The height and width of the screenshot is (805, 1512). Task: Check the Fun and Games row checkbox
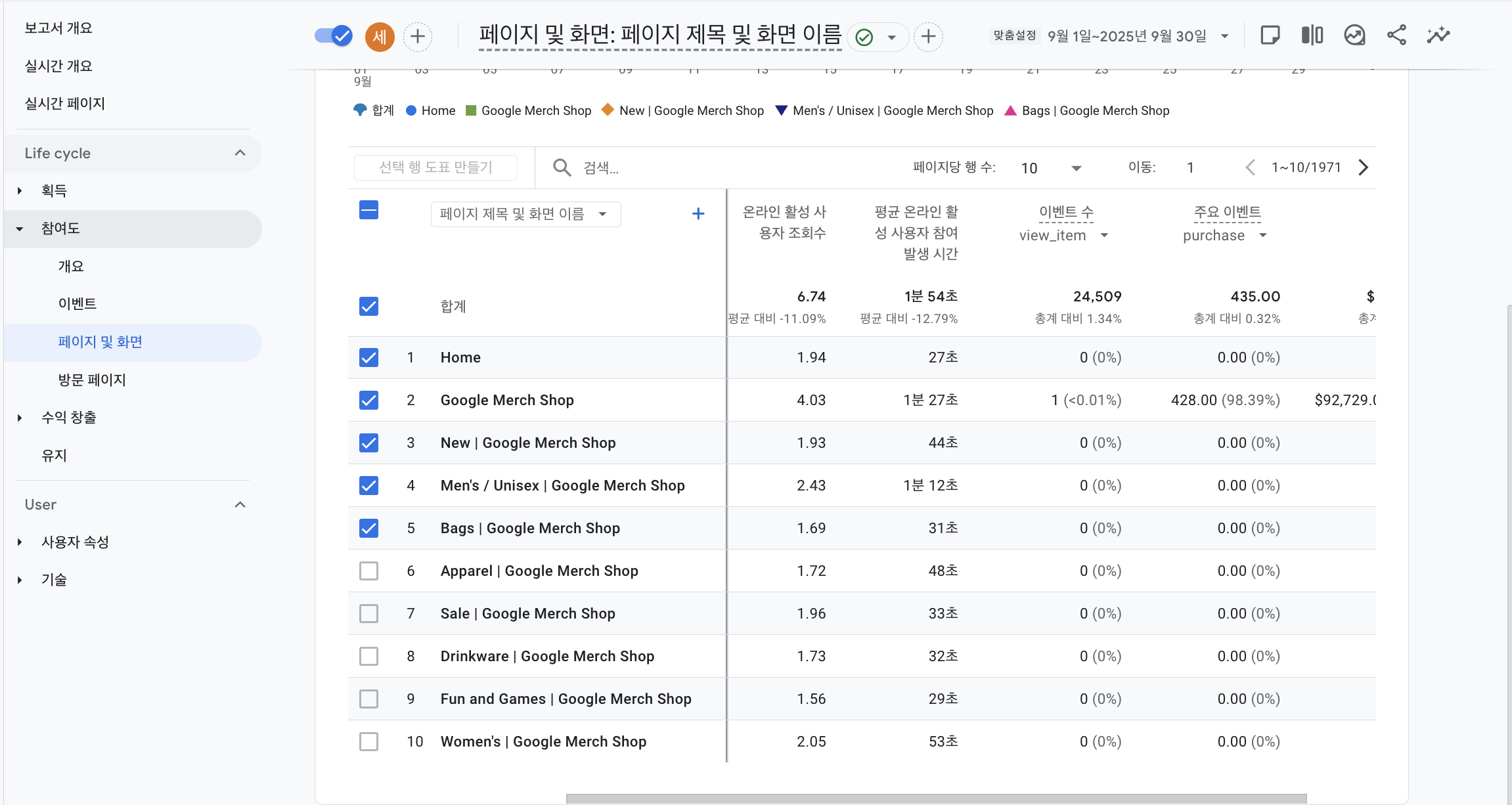(368, 699)
